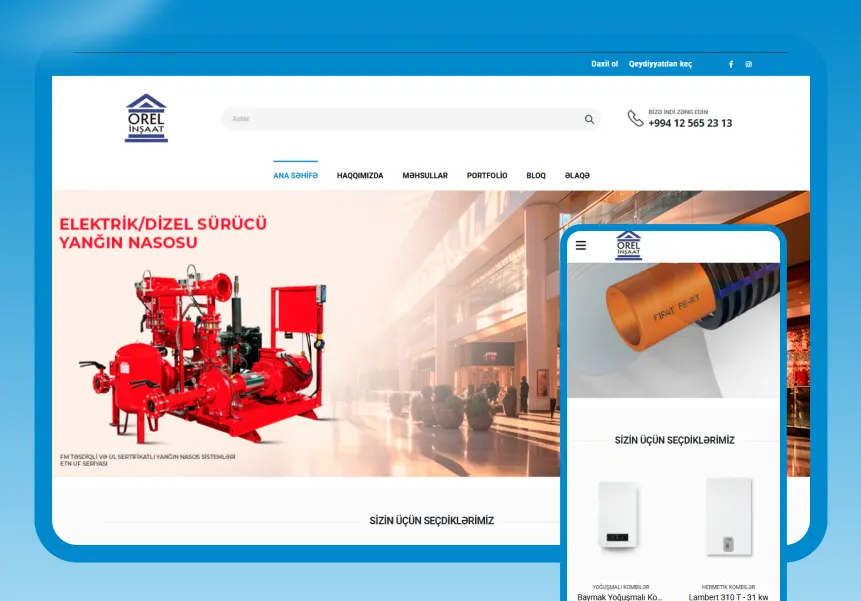
Task: Click the Daxil ol login link
Action: [x=604, y=64]
